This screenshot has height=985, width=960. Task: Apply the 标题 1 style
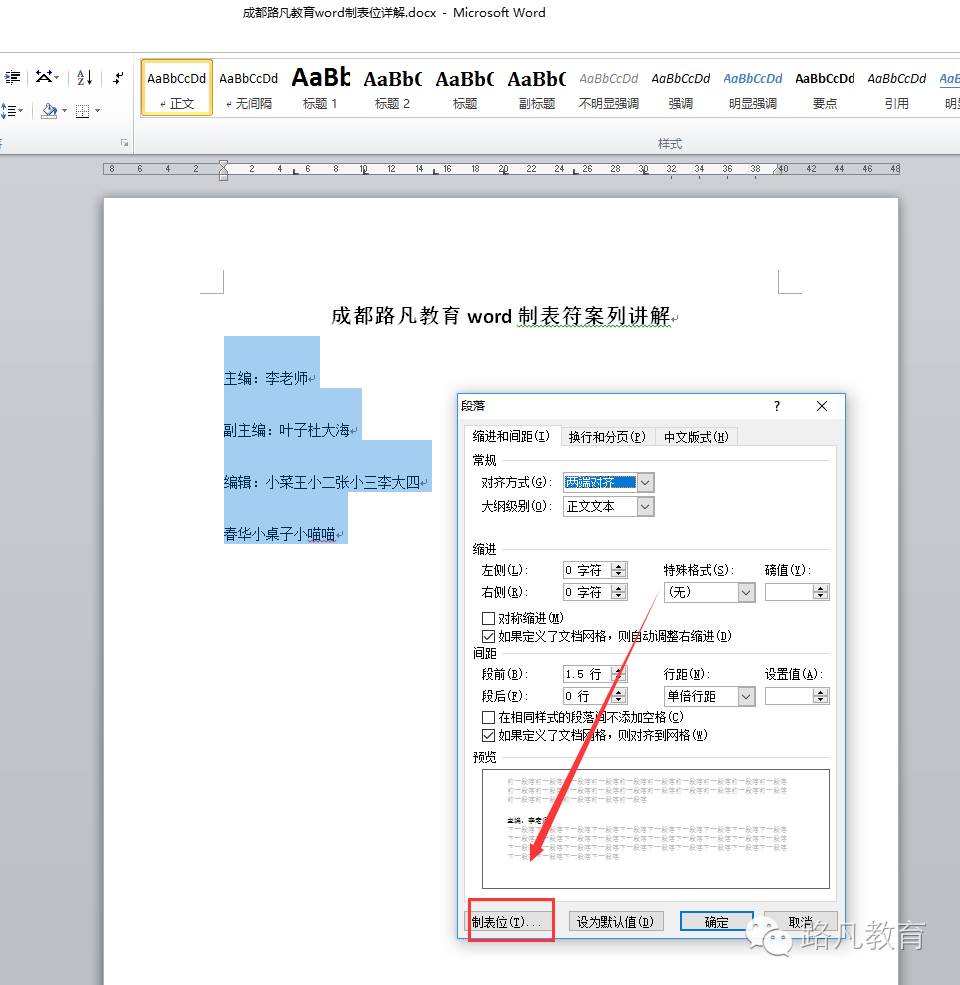pos(320,88)
